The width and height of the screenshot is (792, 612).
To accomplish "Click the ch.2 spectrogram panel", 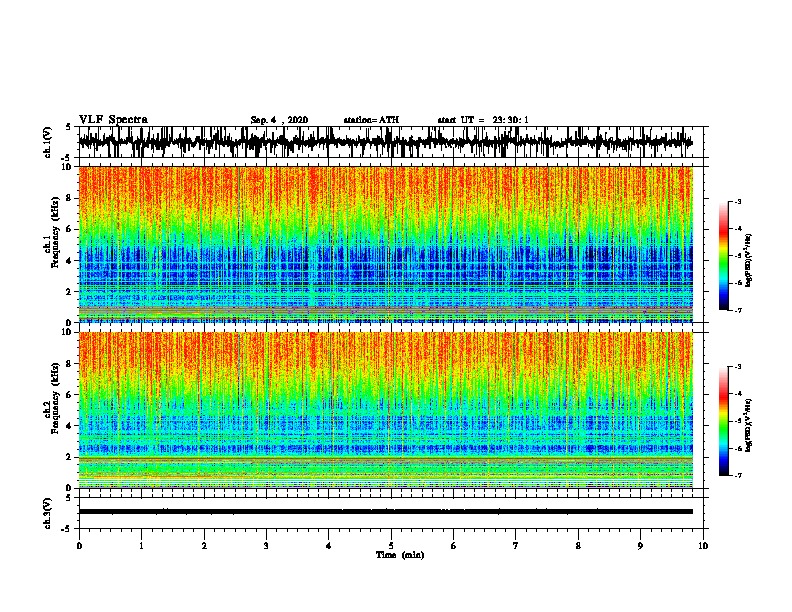I will [386, 410].
